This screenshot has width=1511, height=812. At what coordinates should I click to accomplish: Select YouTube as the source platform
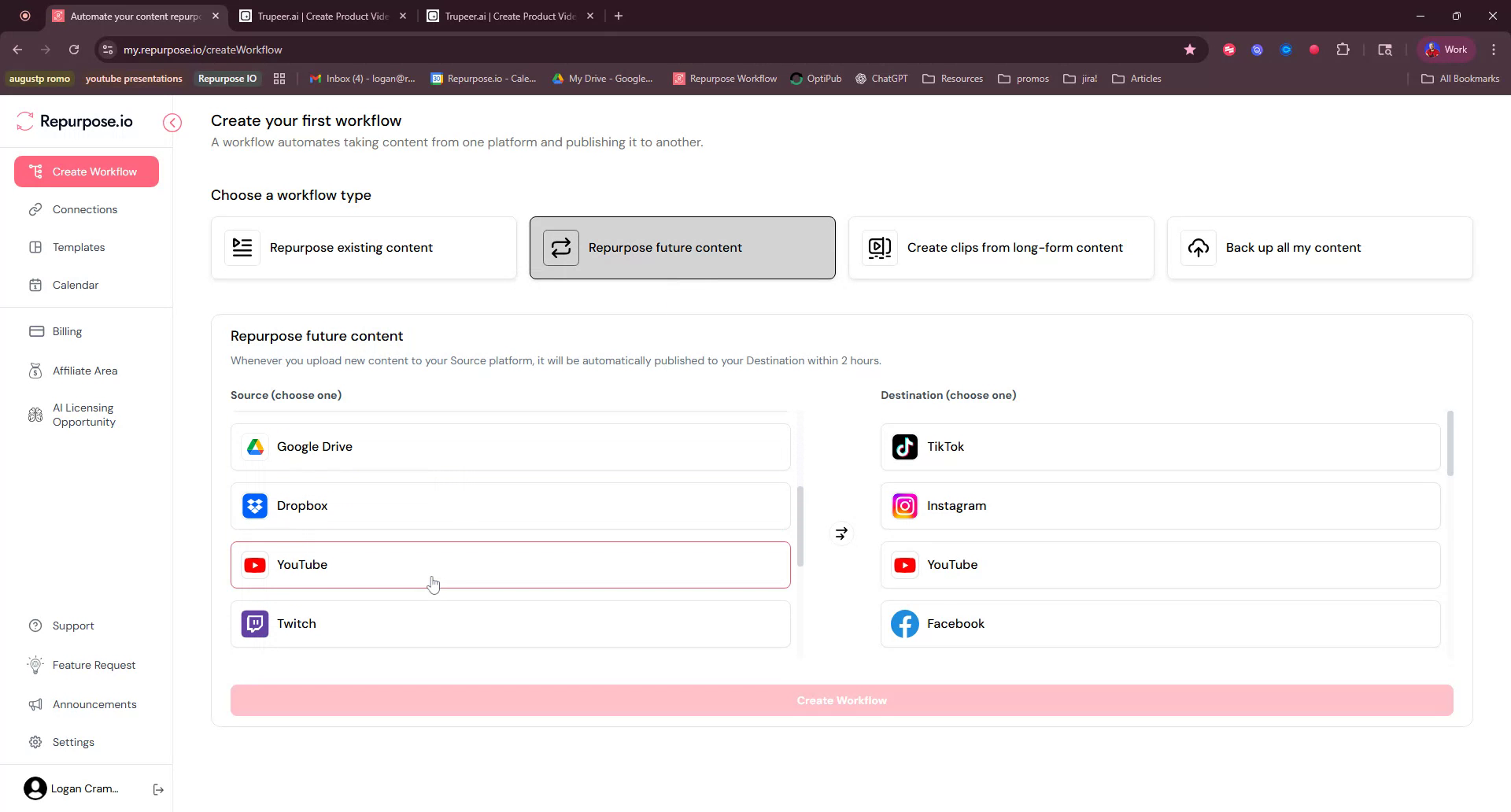(510, 565)
